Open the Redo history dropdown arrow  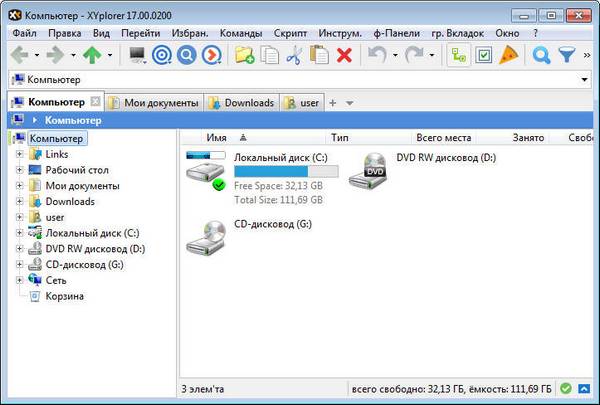432,56
